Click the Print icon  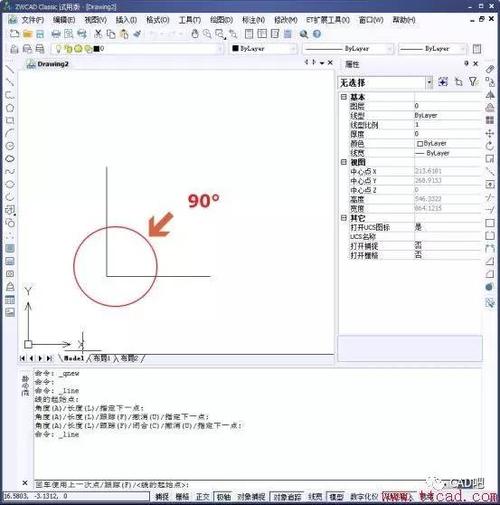56,34
